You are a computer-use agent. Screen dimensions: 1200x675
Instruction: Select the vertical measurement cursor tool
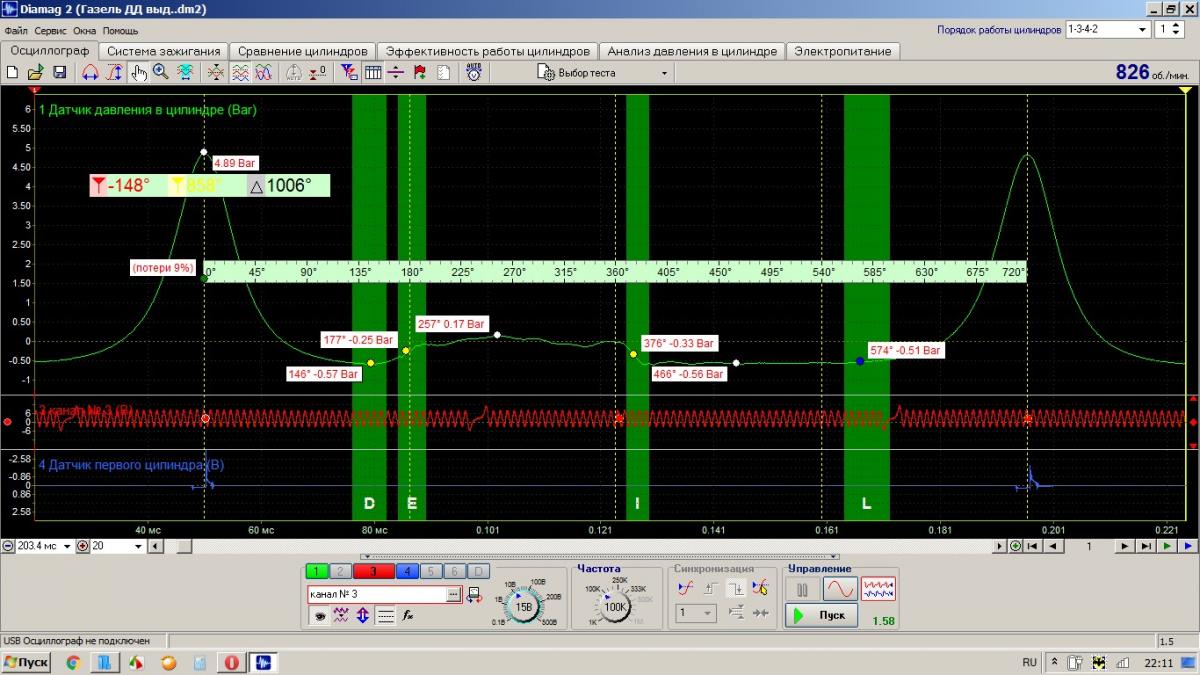115,72
